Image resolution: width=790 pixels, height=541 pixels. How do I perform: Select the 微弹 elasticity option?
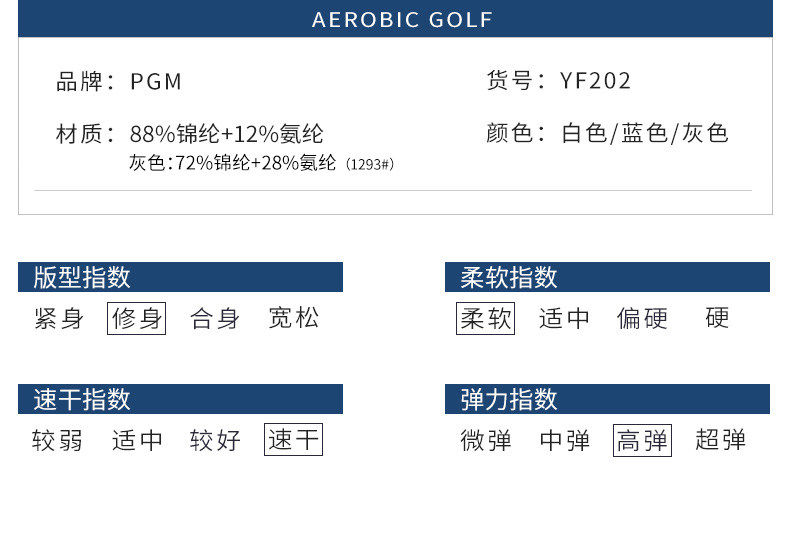(x=486, y=440)
